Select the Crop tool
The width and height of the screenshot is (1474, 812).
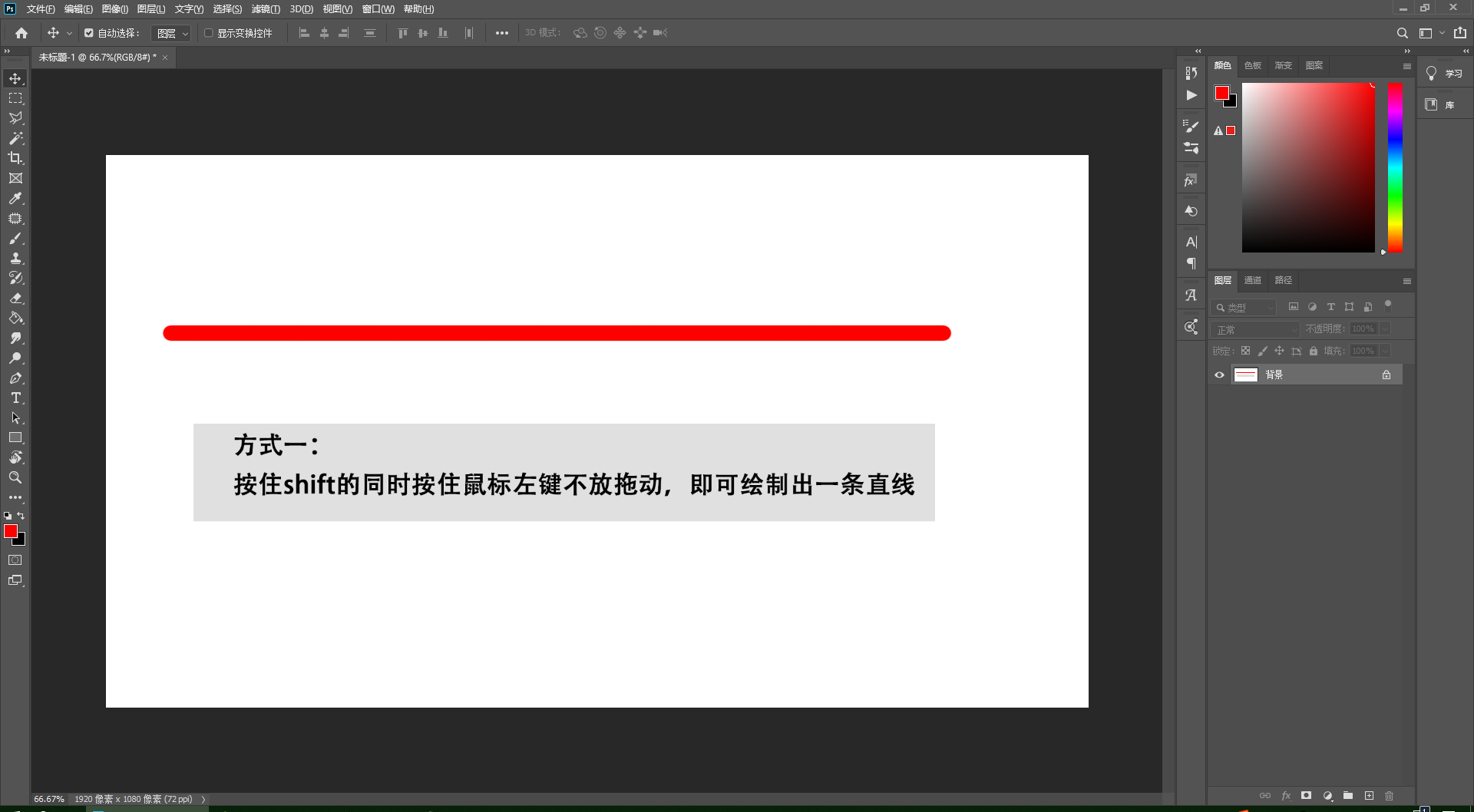tap(15, 158)
